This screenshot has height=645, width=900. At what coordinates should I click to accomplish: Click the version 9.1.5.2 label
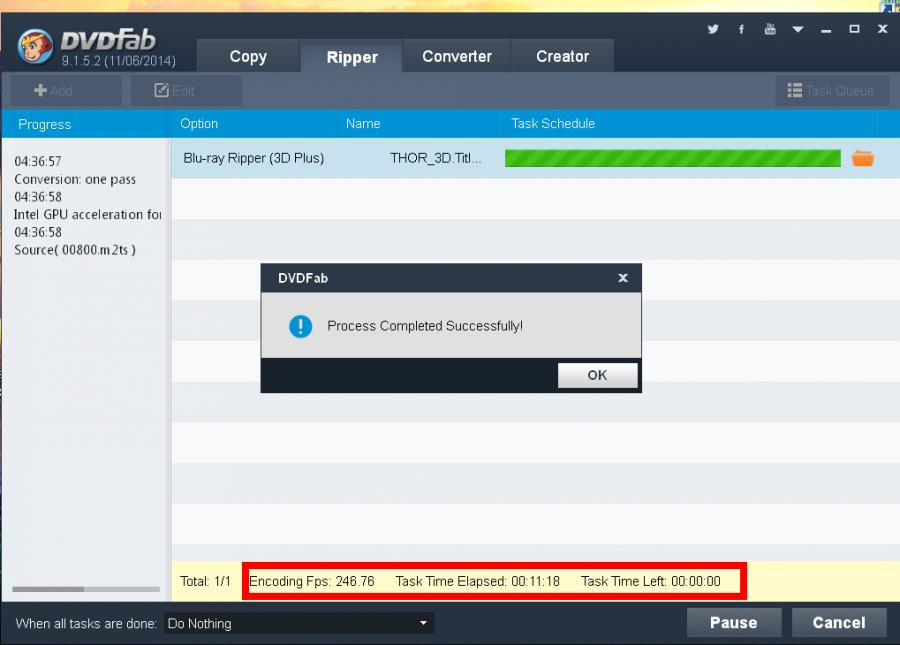coord(119,61)
